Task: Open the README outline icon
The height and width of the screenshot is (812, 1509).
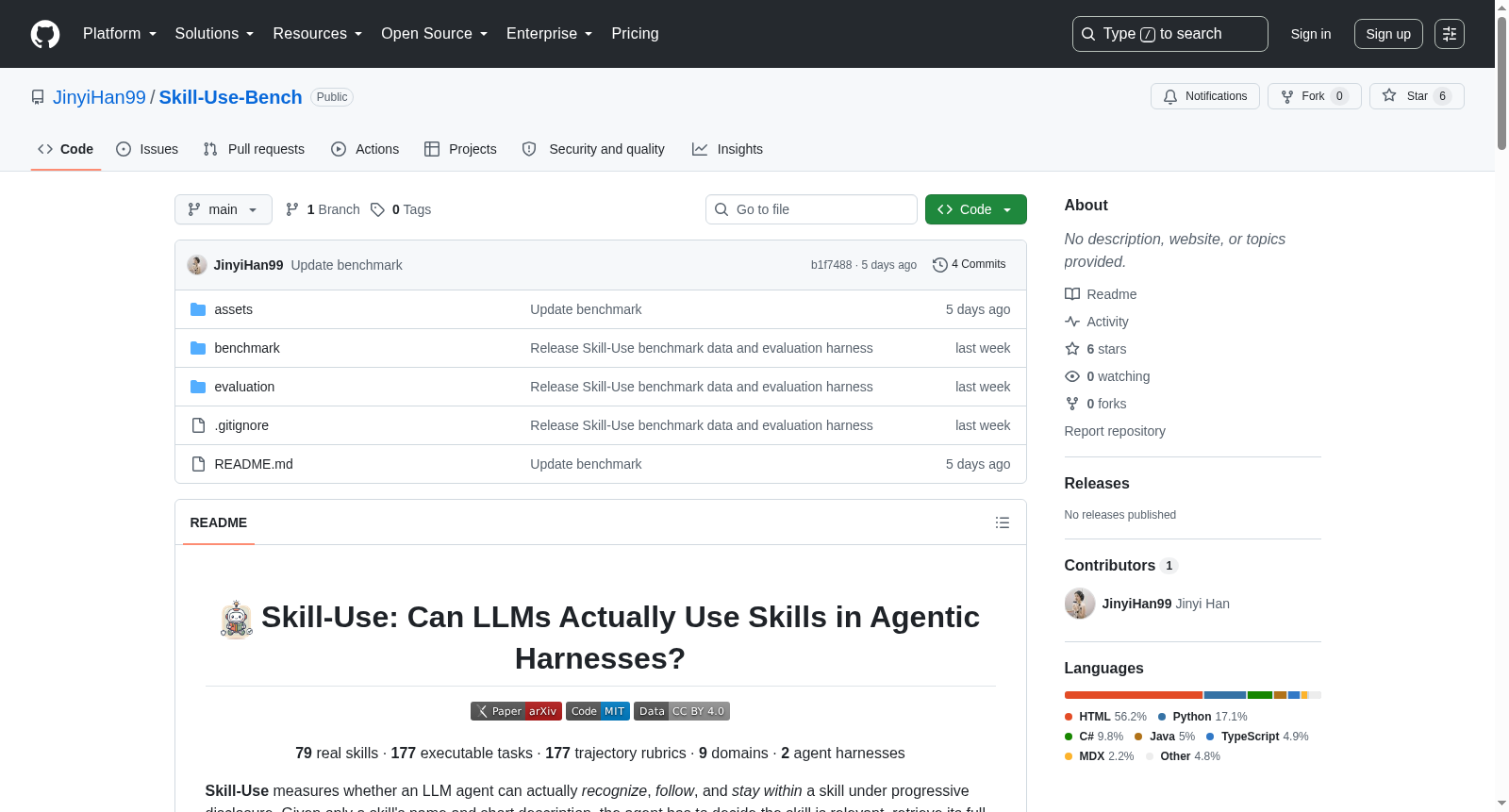Action: point(1003,522)
